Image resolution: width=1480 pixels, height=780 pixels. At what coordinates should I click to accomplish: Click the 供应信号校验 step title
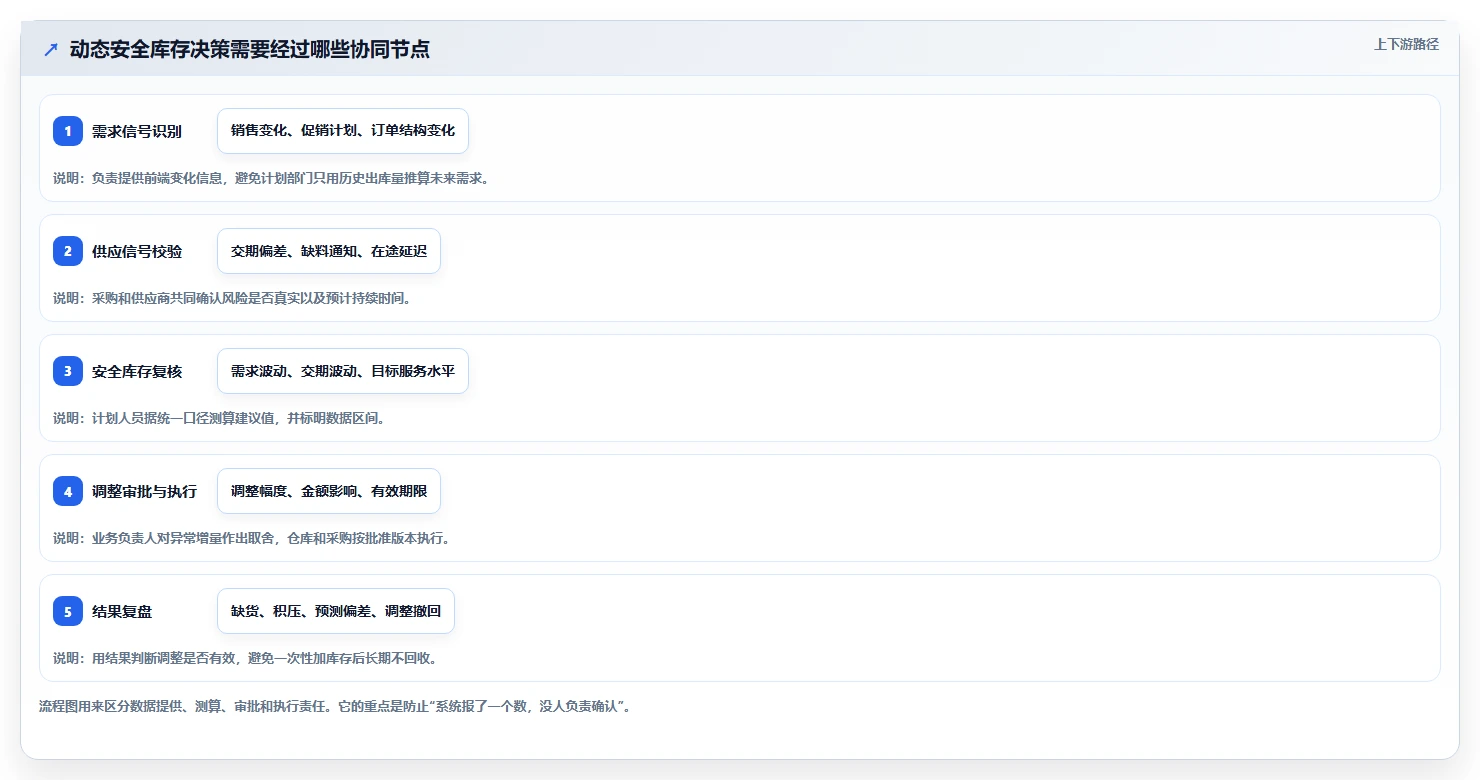pos(137,251)
